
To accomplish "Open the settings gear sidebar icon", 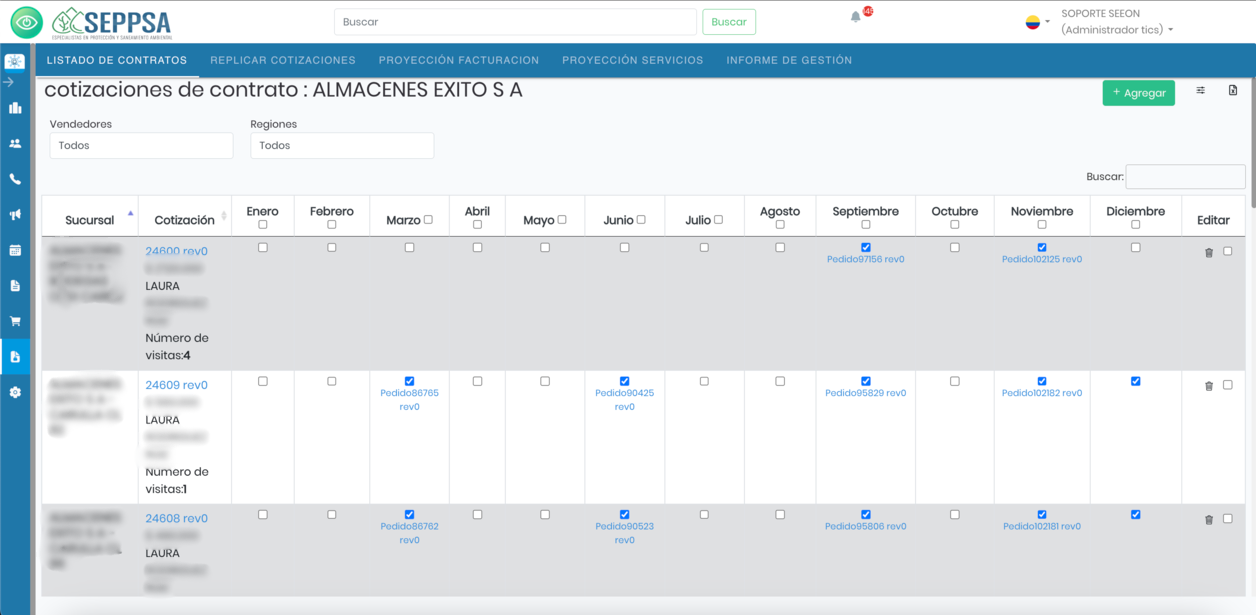I will pyautogui.click(x=15, y=392).
